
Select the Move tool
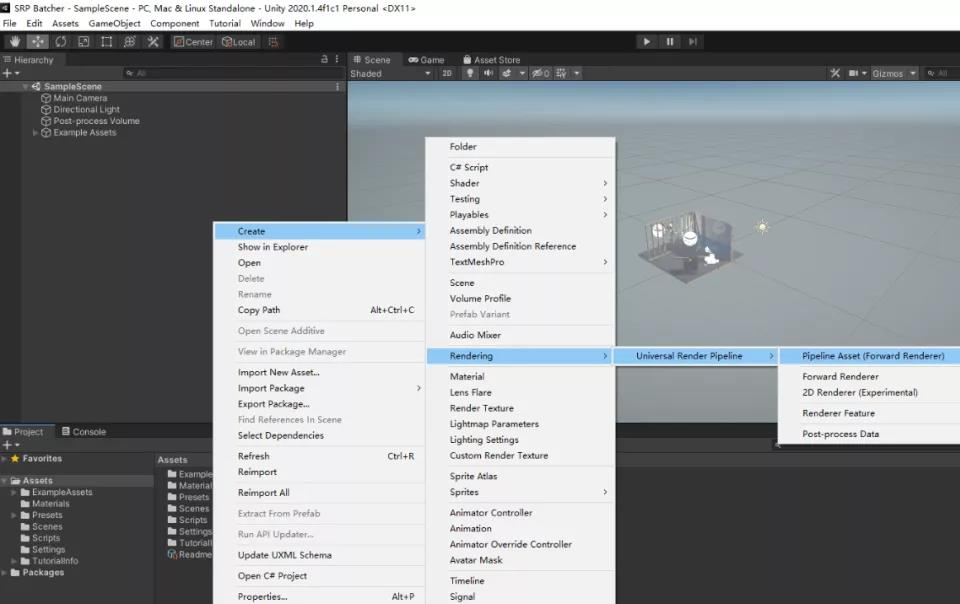click(38, 42)
